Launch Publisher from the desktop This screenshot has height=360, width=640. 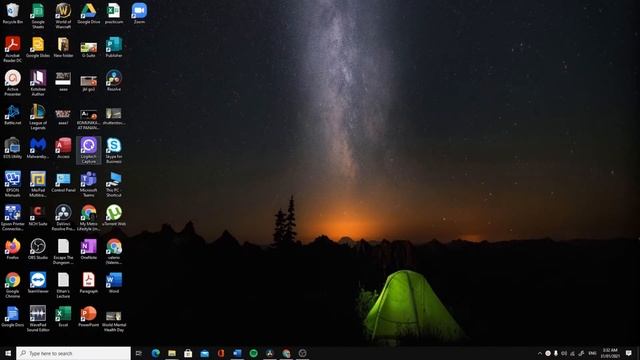(x=114, y=47)
